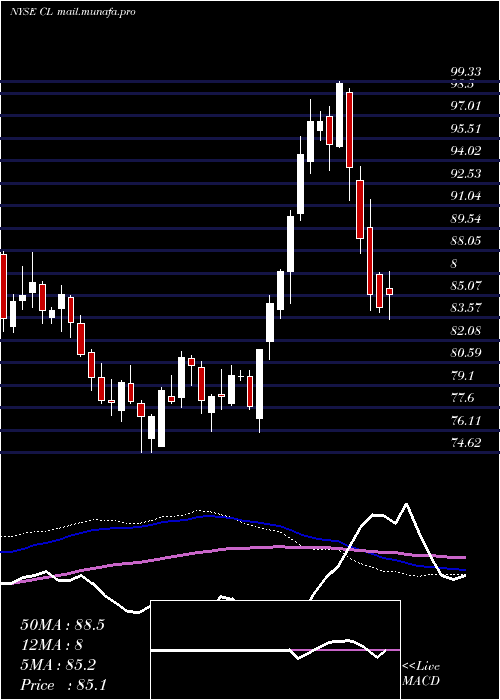Click the 99.33 price axis label
Image resolution: width=500 pixels, height=700 pixels.
tap(466, 72)
